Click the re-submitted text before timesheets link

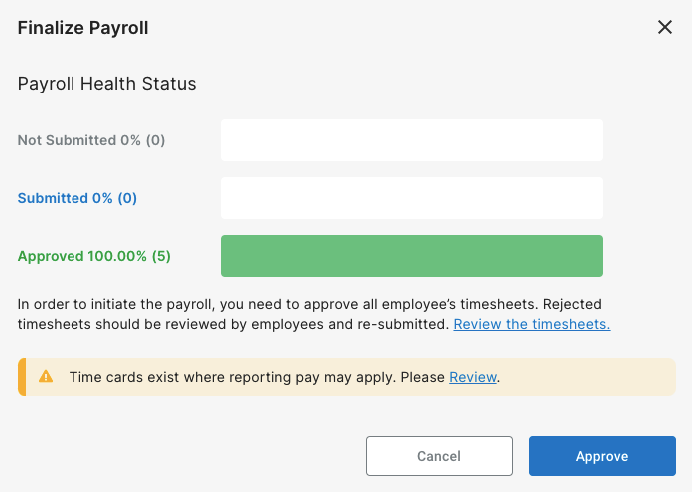coord(402,324)
